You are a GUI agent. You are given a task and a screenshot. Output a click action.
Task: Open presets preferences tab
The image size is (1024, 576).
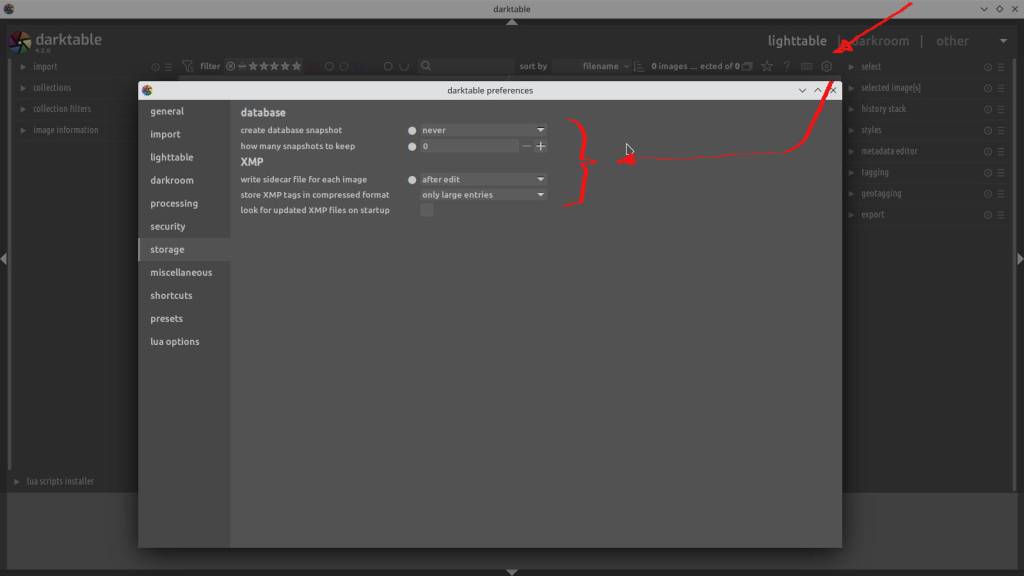coord(184,319)
